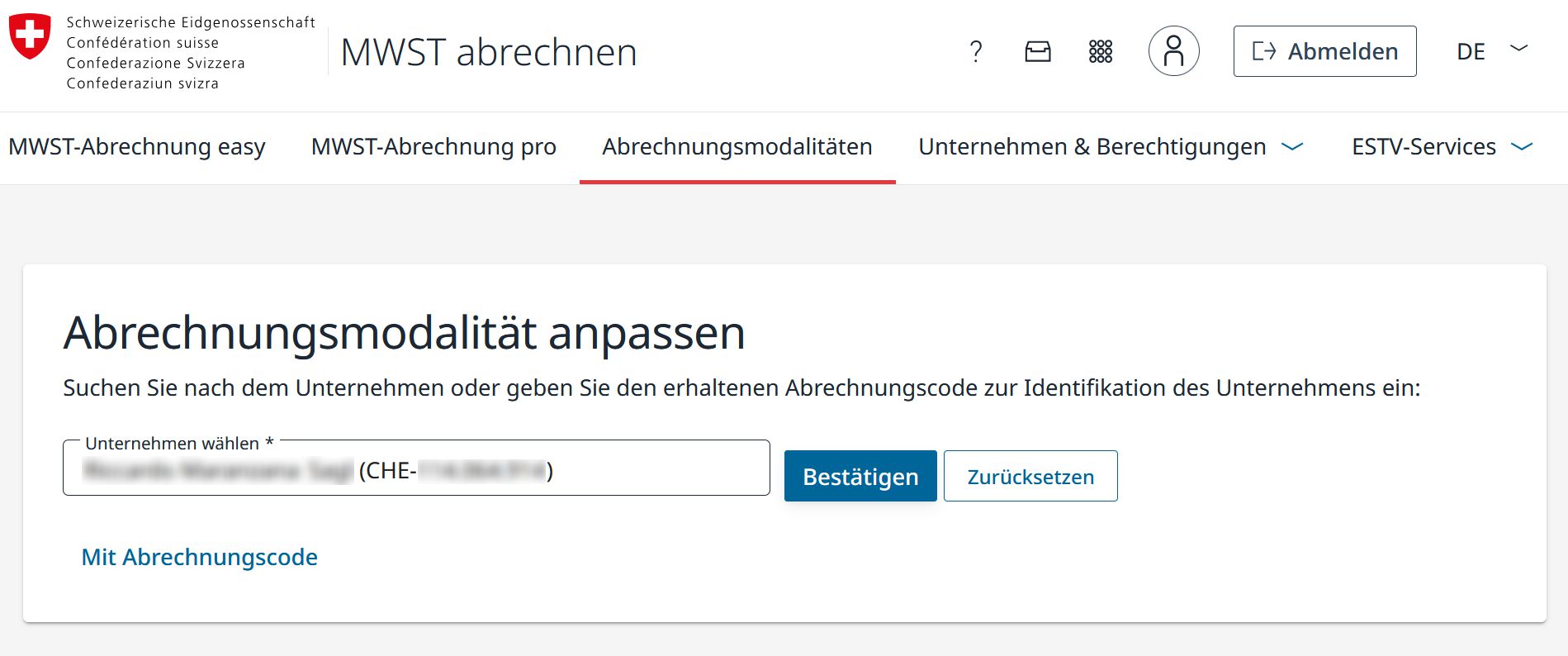Open the Mit Abrechnungscode link

pos(199,557)
